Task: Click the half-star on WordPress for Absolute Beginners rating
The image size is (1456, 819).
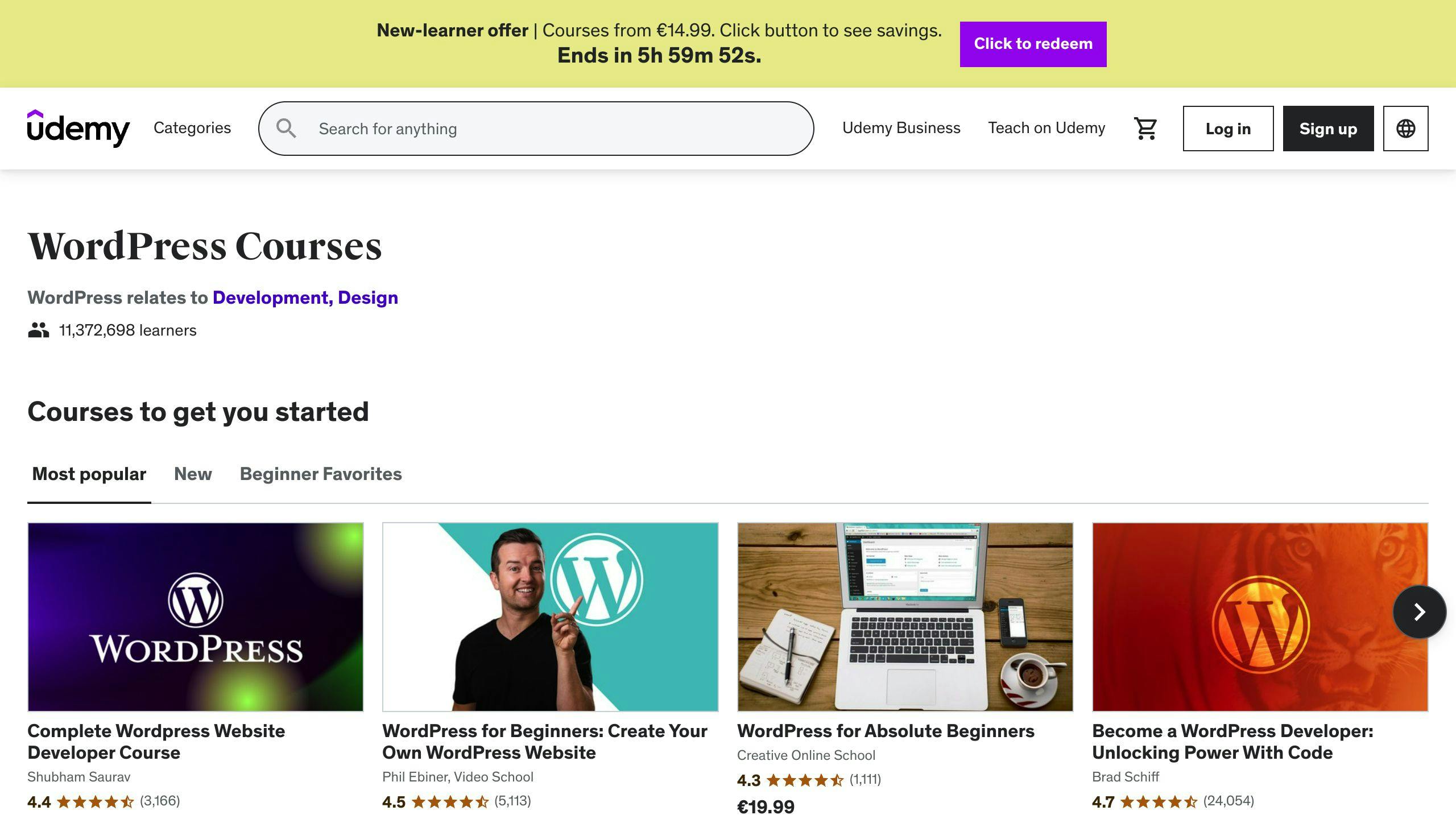Action: click(x=836, y=780)
